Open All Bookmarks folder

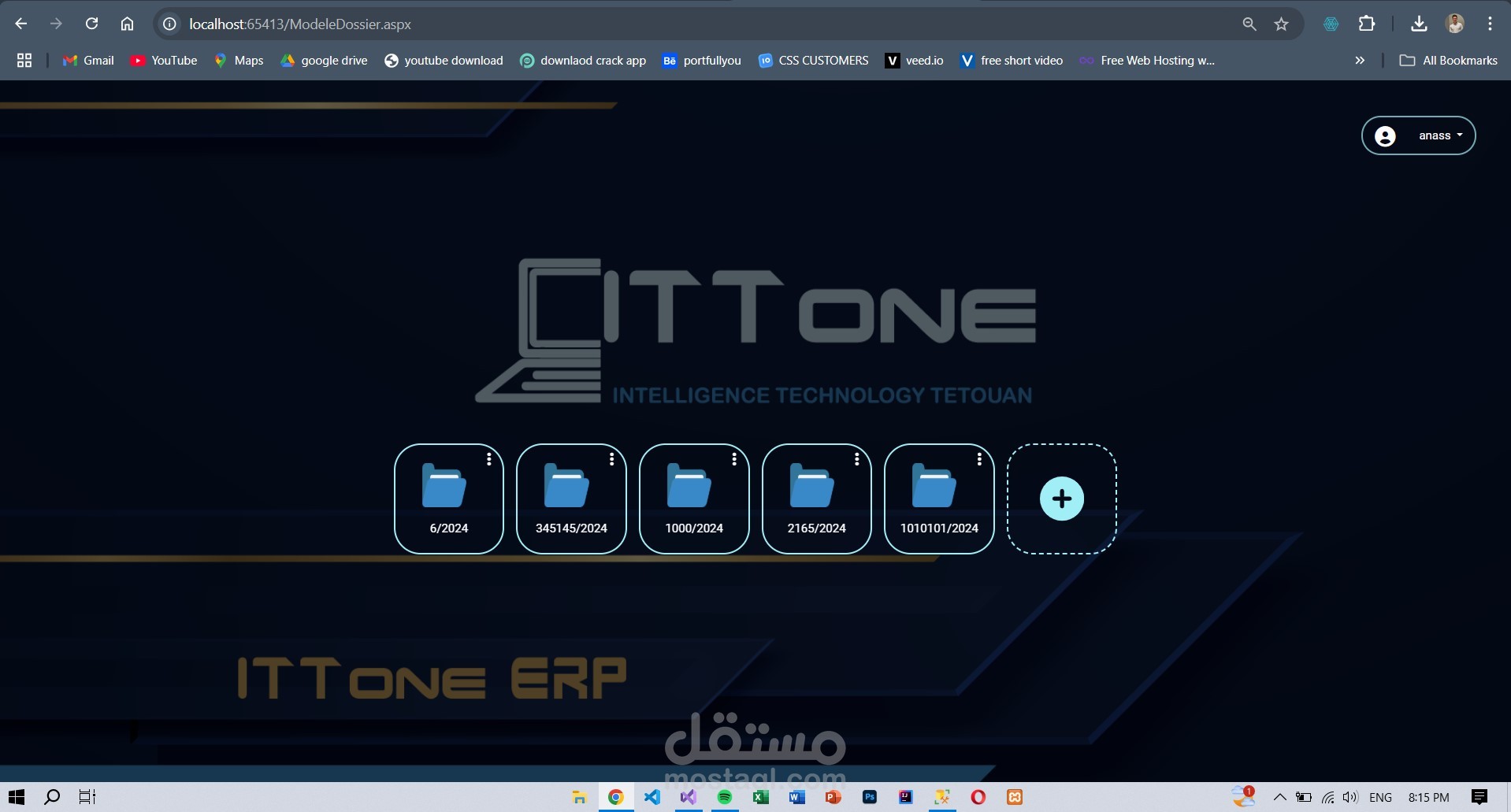pyautogui.click(x=1448, y=60)
